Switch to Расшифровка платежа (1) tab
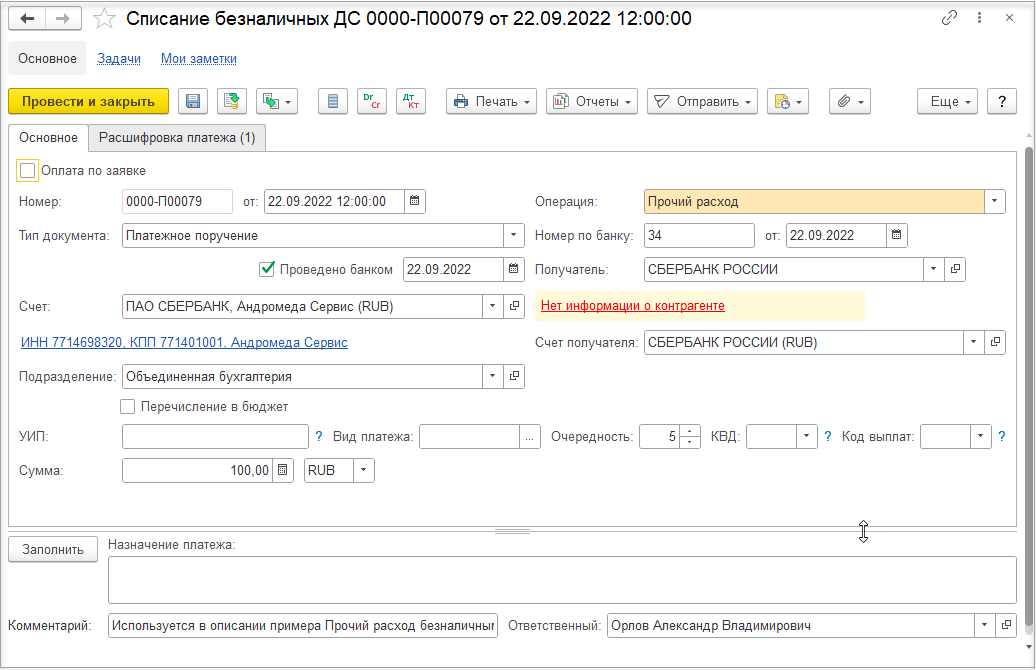The image size is (1036, 670). click(177, 137)
